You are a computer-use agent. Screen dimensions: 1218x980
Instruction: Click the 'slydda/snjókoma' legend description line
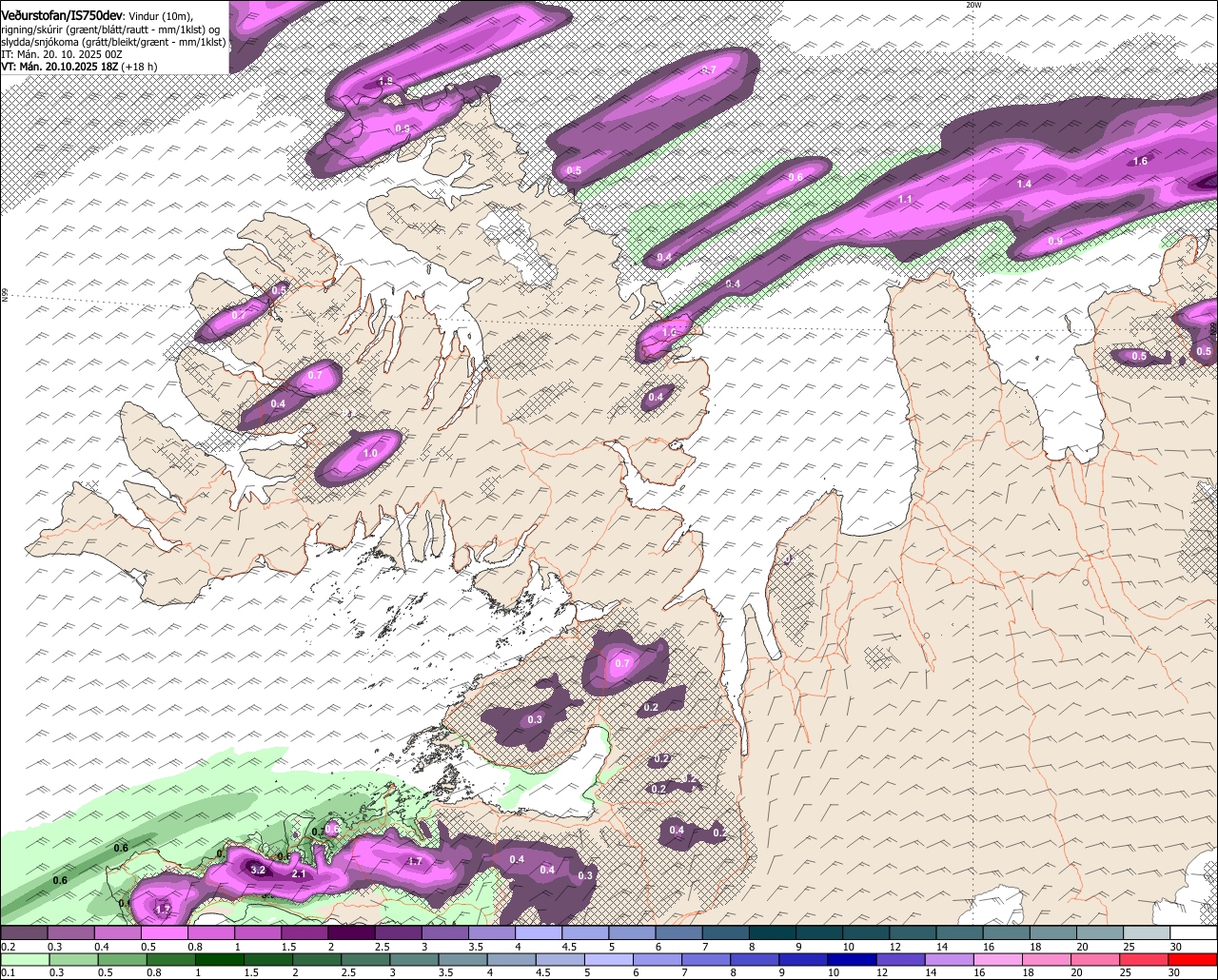(x=113, y=42)
